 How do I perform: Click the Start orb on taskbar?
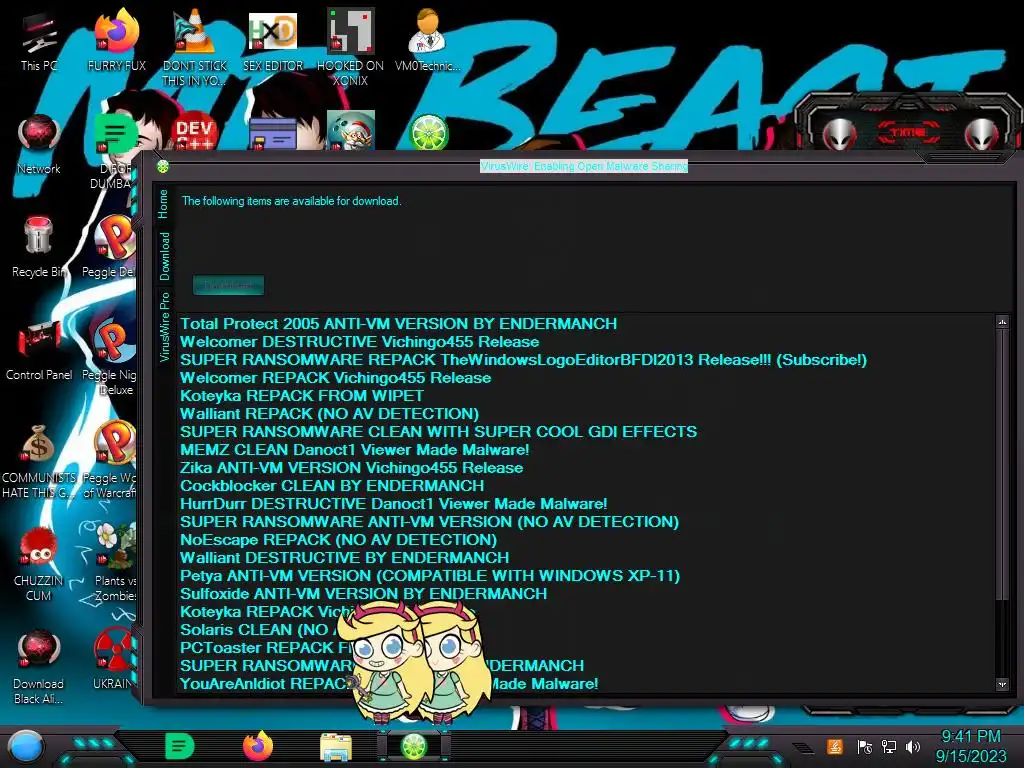pyautogui.click(x=26, y=747)
